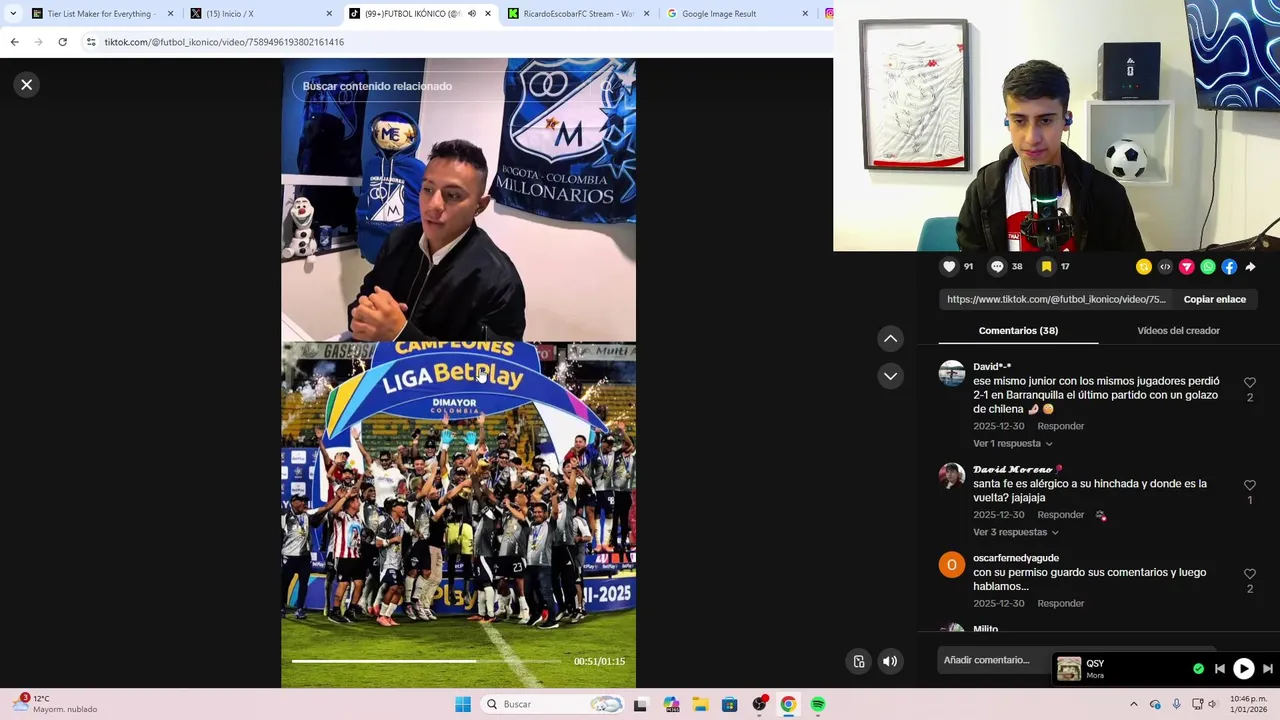
Task: Open the embed code icon
Action: click(1165, 267)
